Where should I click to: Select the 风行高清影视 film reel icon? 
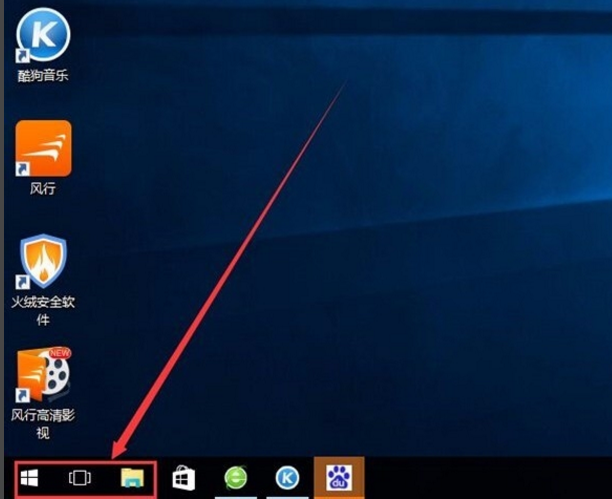tap(43, 374)
